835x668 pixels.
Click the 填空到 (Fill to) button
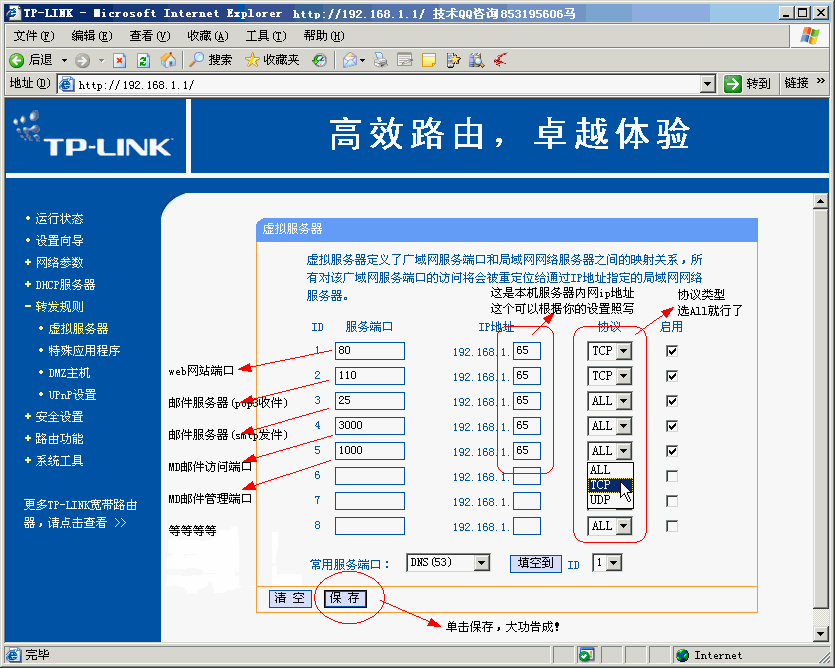[536, 563]
